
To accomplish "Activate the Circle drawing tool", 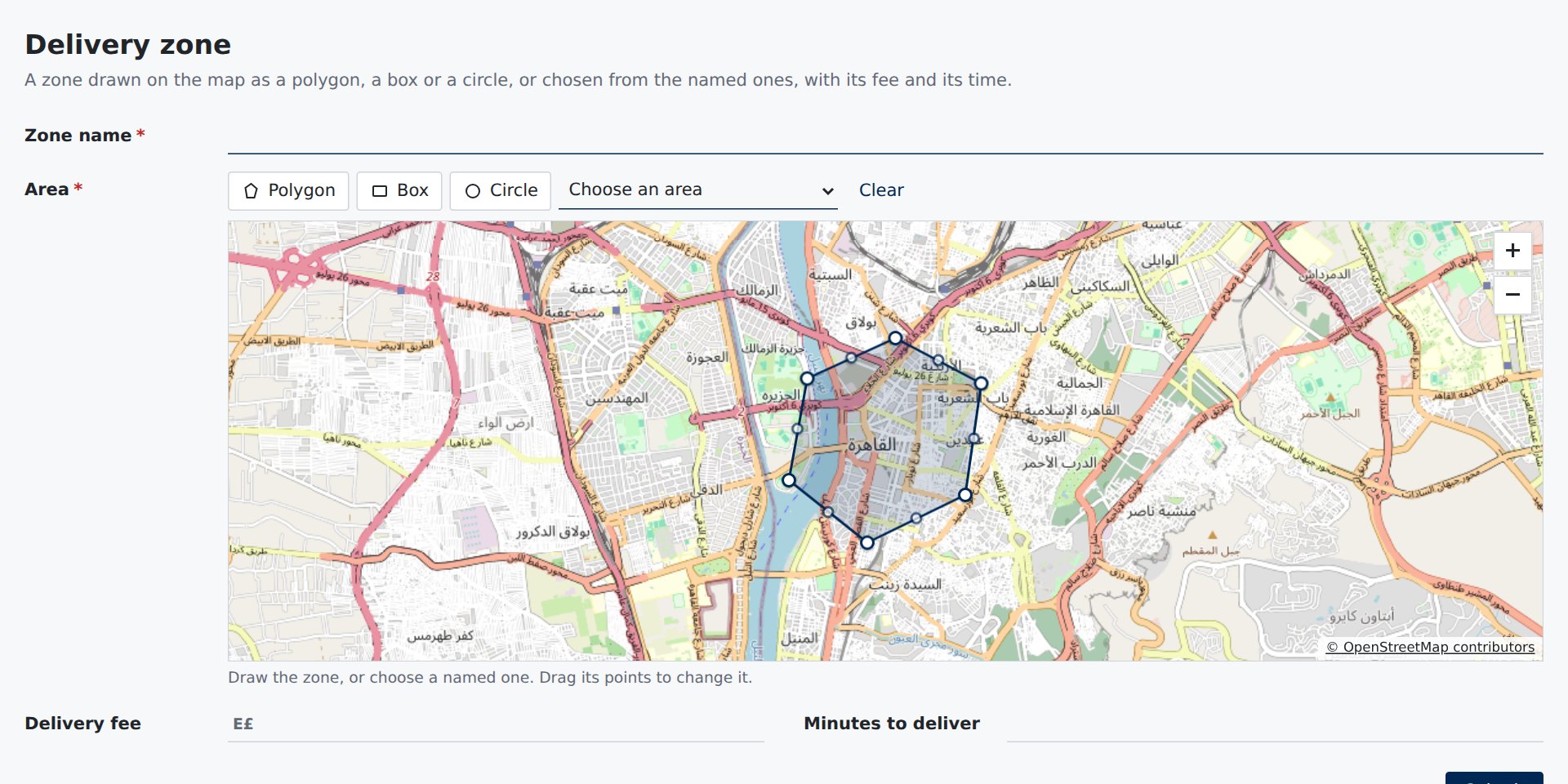I will [501, 190].
